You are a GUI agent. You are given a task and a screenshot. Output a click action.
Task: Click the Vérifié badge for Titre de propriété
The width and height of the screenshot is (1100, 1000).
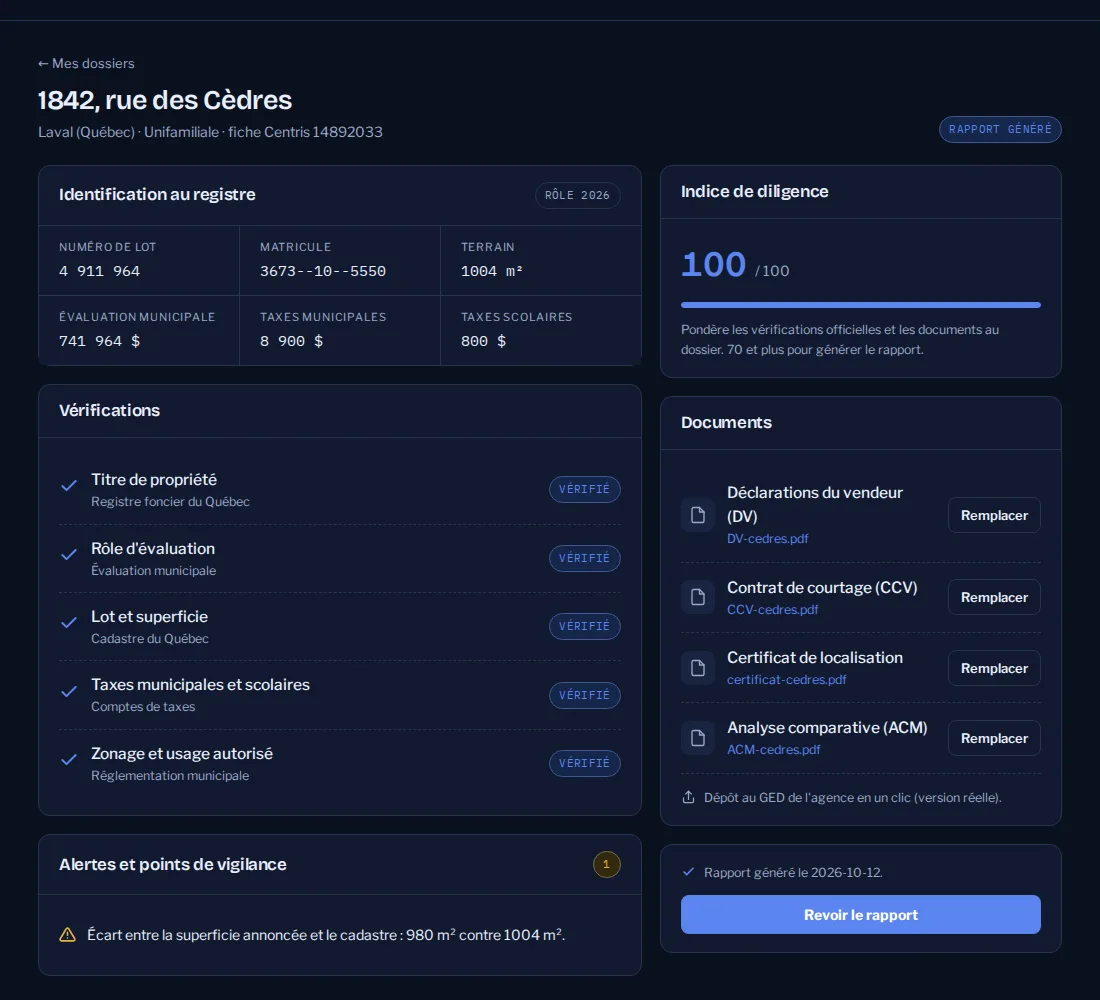click(584, 489)
